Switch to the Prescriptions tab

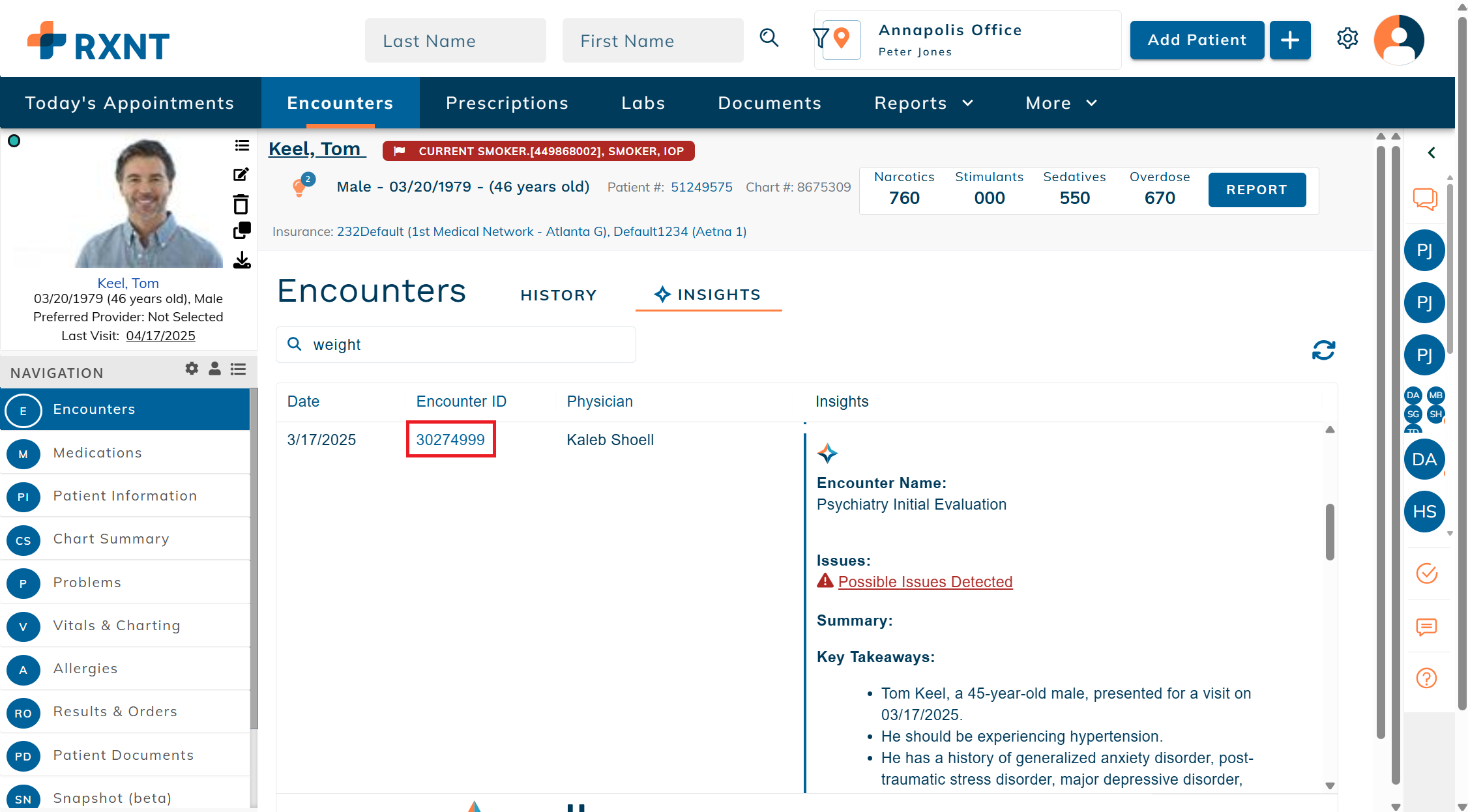point(507,103)
